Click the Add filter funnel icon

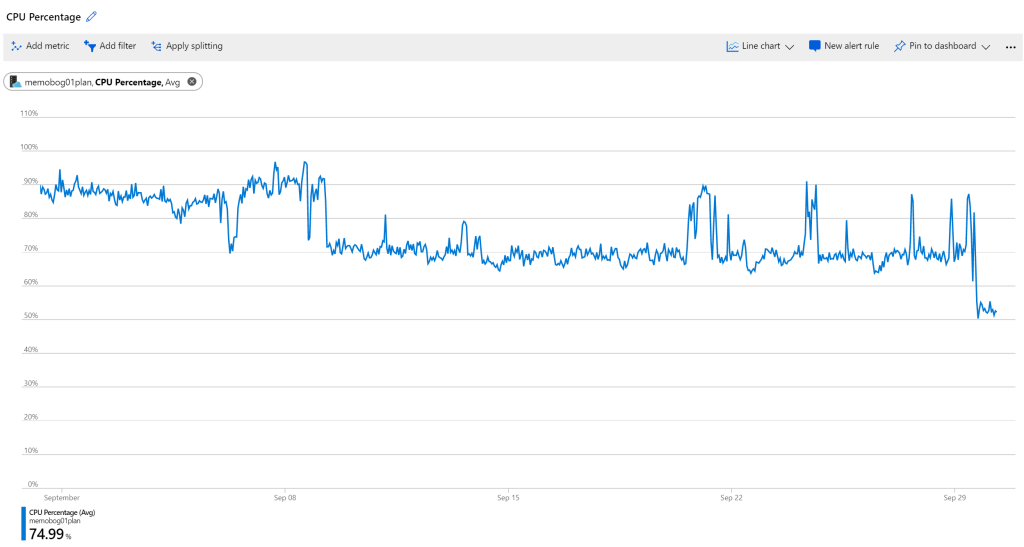(90, 46)
